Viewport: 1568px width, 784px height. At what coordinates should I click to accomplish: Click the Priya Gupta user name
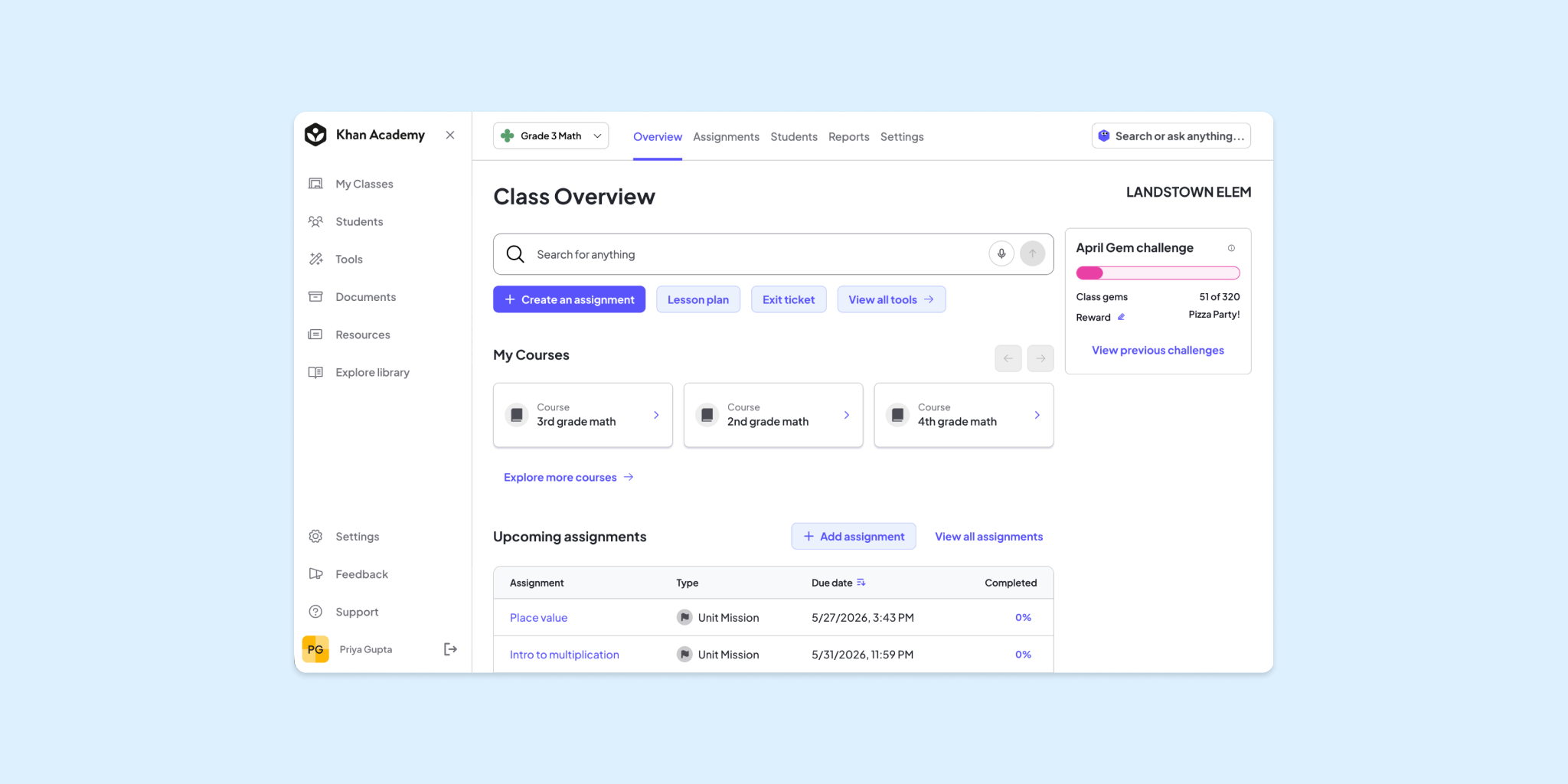coord(366,649)
